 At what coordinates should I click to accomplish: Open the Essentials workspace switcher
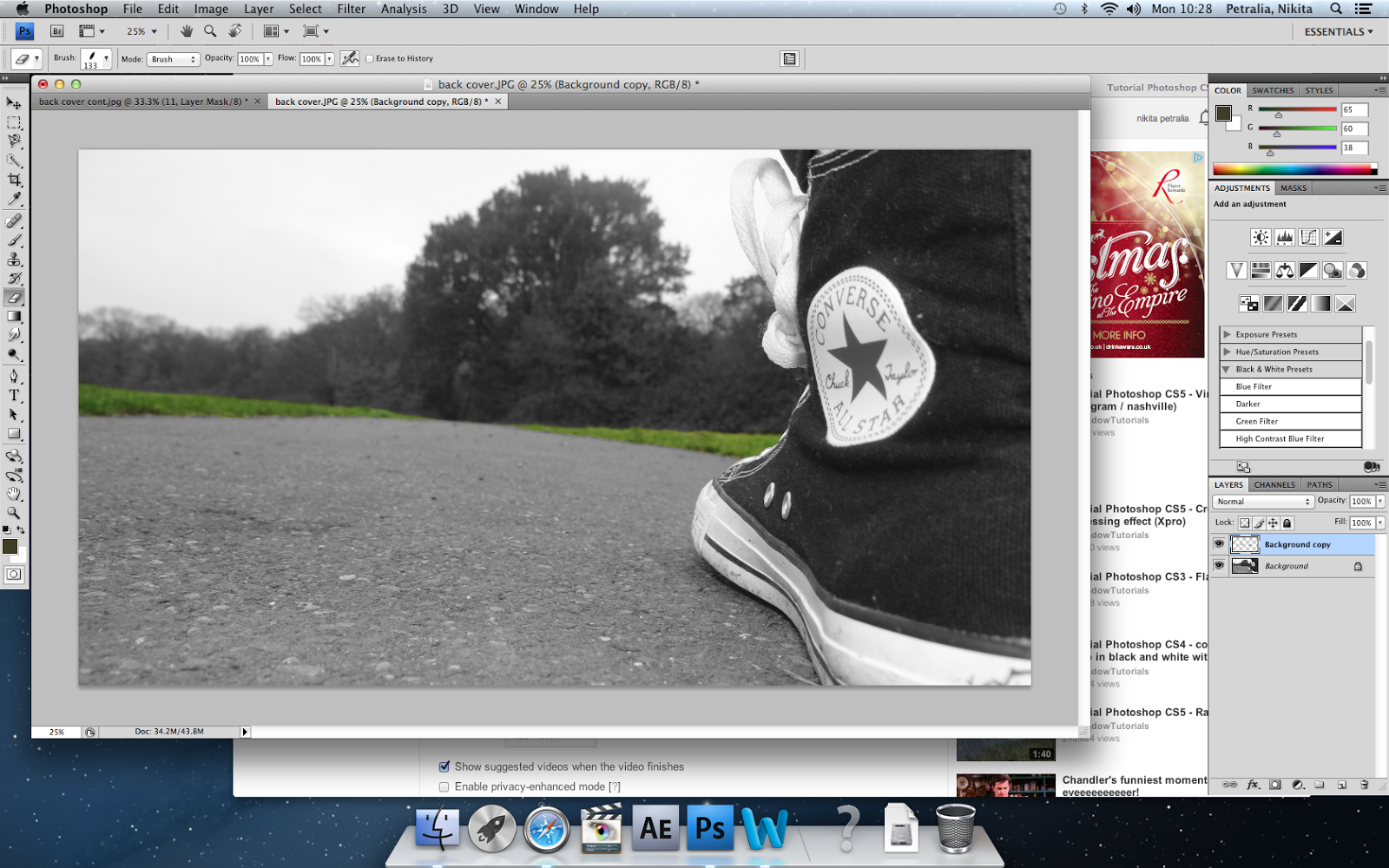coord(1339,31)
